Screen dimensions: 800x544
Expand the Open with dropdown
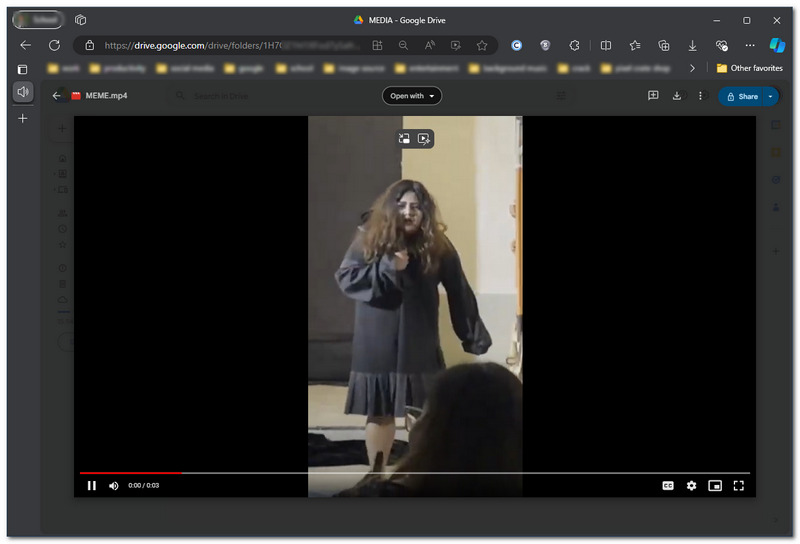(x=412, y=96)
